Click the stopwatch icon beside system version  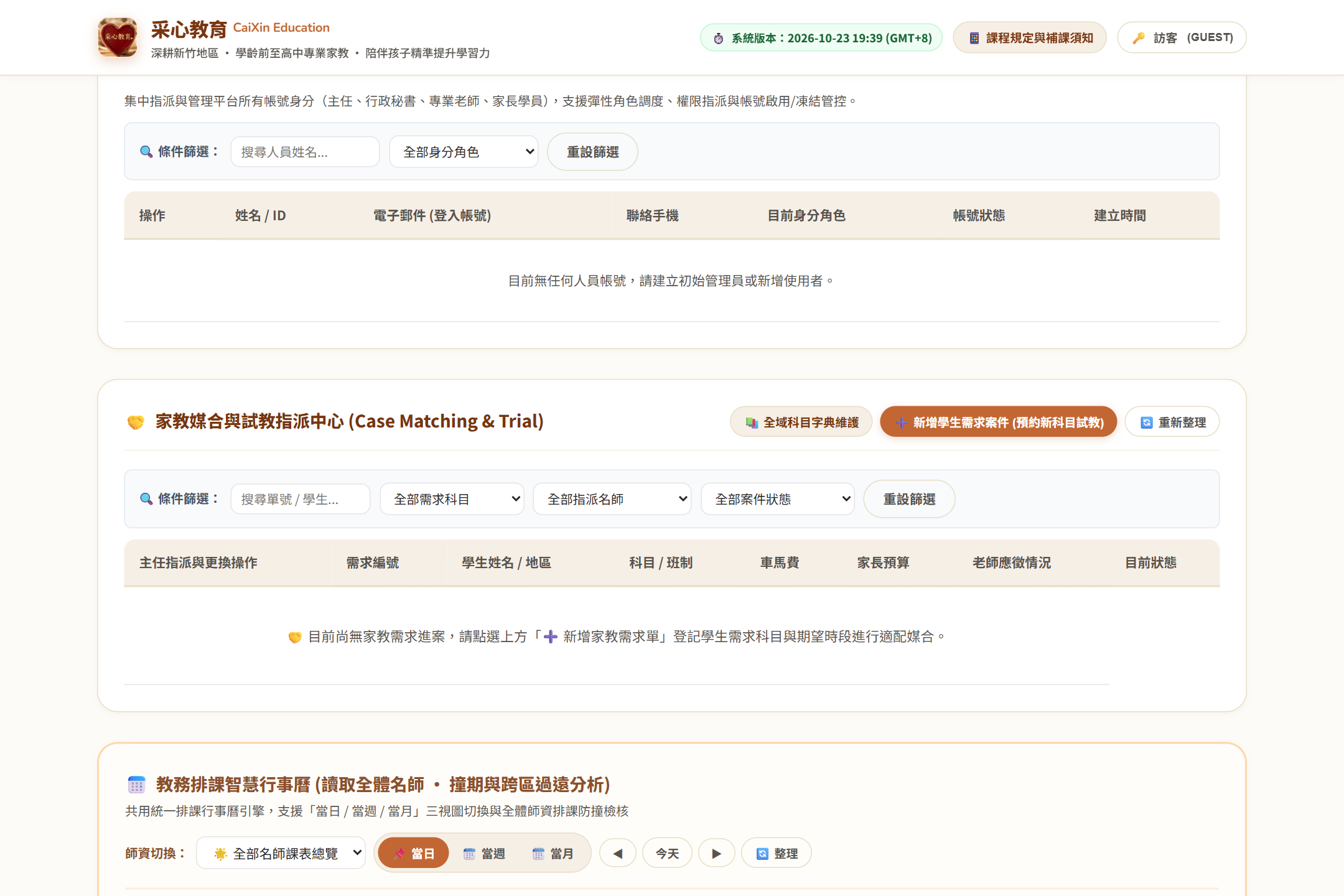(x=719, y=38)
